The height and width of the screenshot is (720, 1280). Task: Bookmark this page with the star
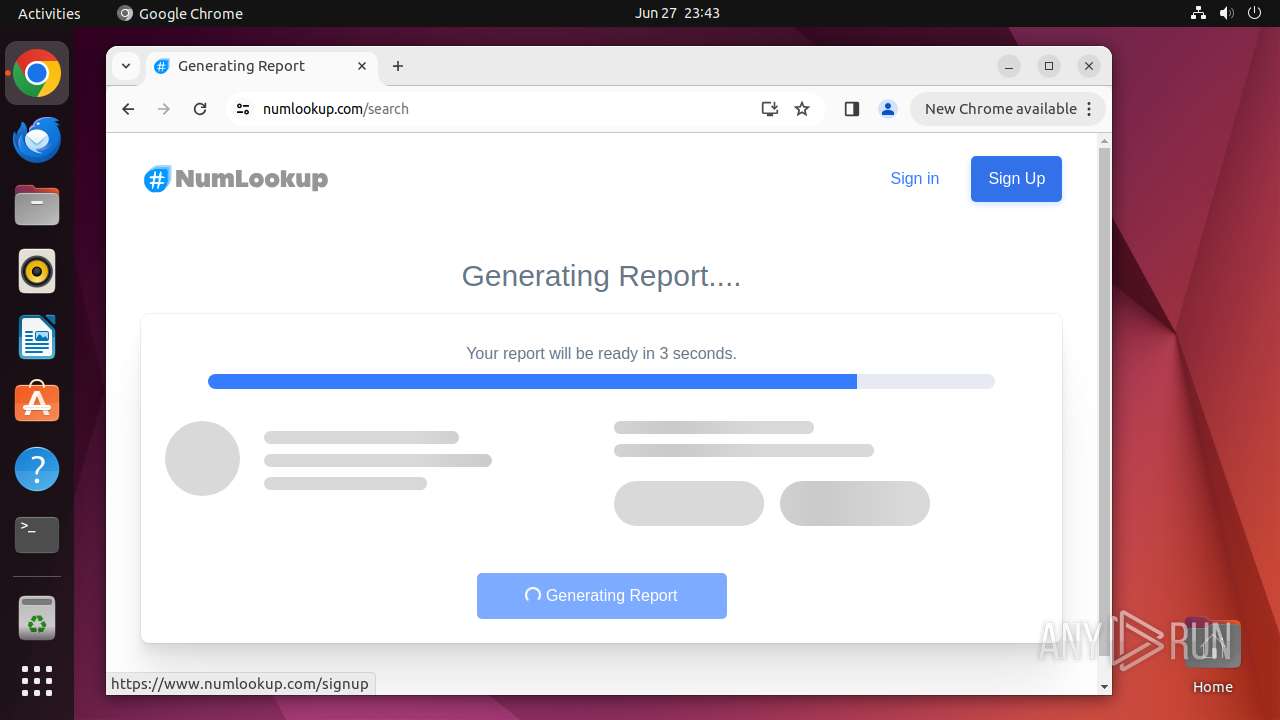click(802, 109)
